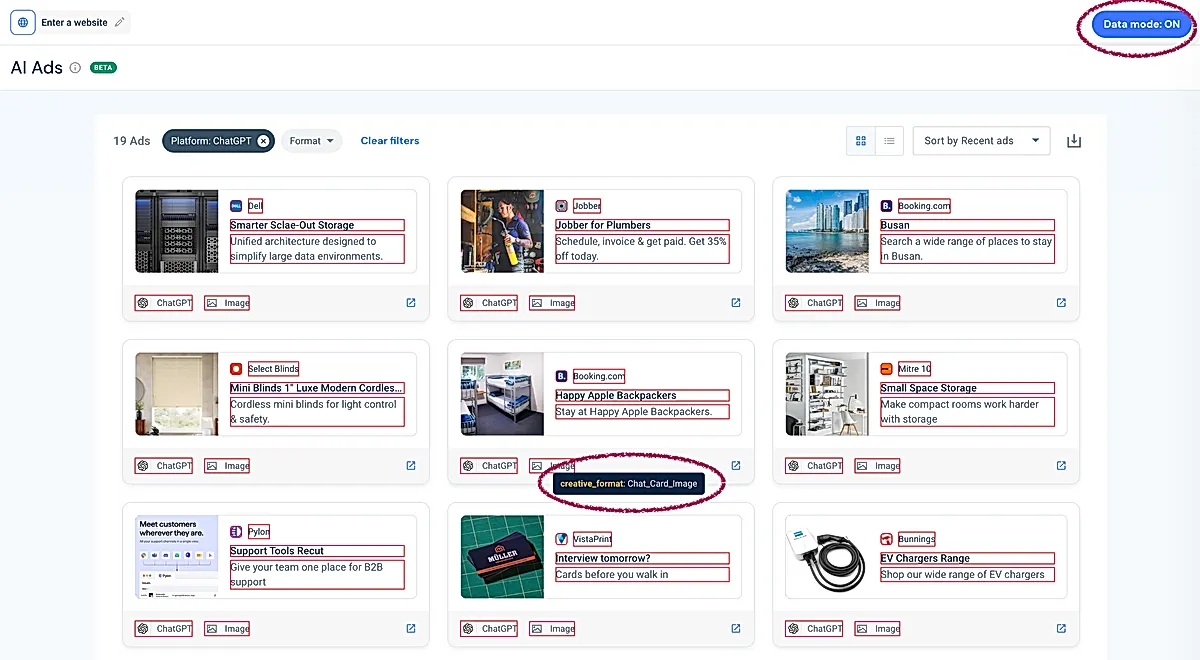1200x660 pixels.
Task: Open the Bunnings EV charger thumbnail
Action: click(x=827, y=557)
